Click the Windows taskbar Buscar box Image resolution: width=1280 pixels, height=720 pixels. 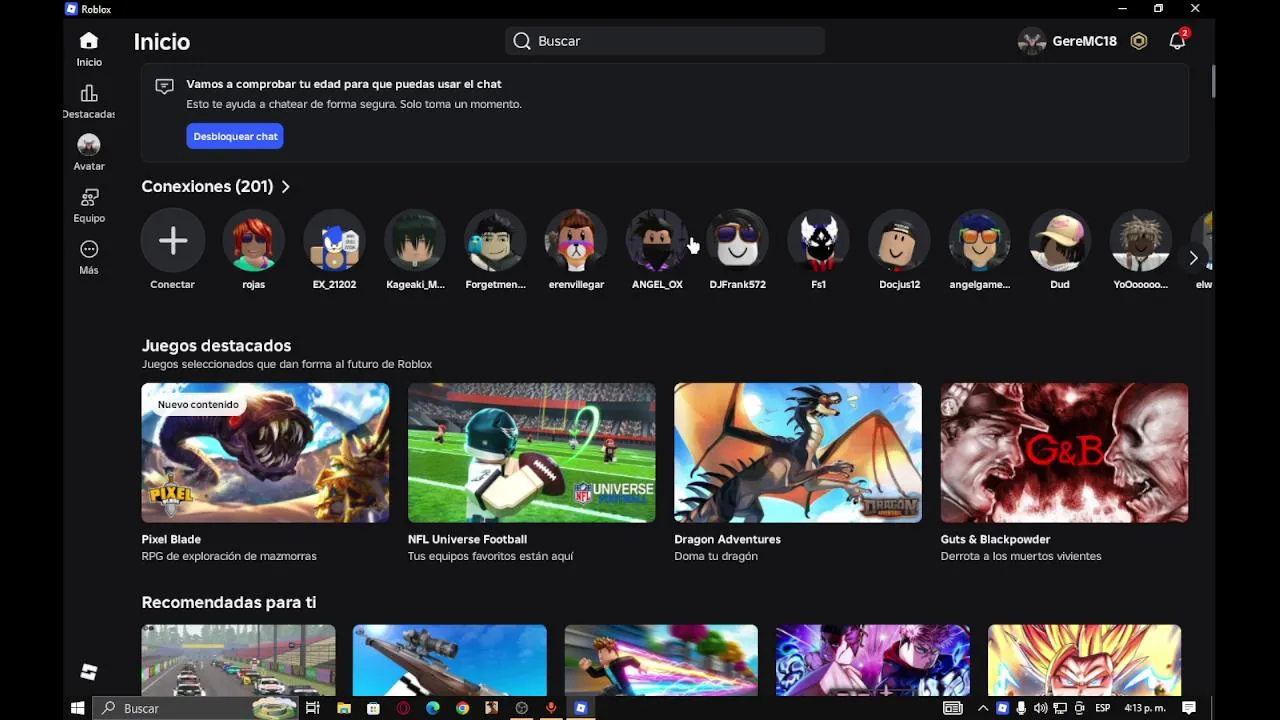[197, 708]
